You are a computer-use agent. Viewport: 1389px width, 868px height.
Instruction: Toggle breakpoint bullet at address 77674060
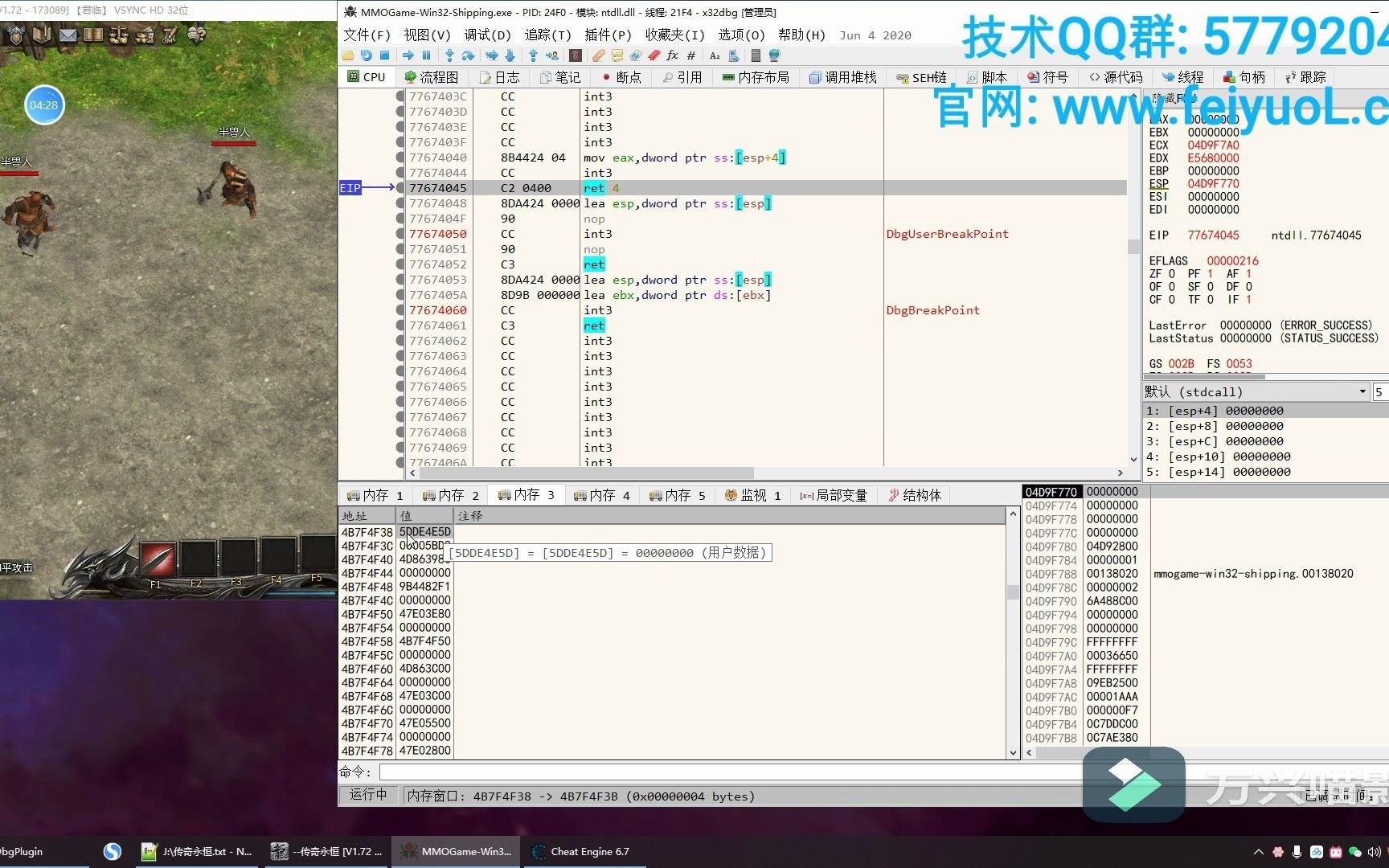[400, 310]
